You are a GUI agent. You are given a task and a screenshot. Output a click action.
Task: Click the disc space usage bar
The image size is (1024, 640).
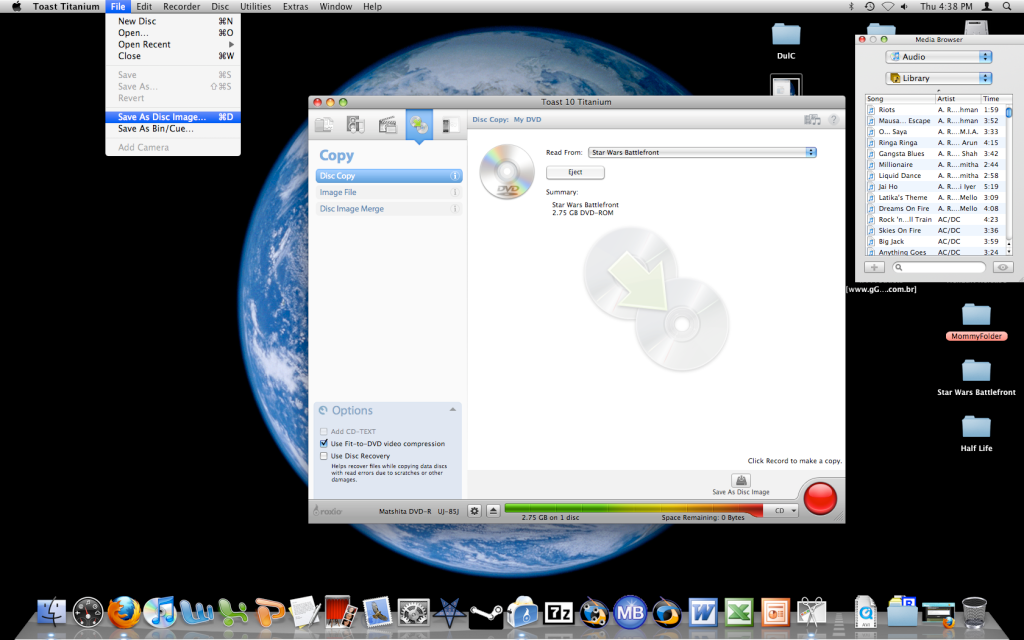click(x=633, y=509)
